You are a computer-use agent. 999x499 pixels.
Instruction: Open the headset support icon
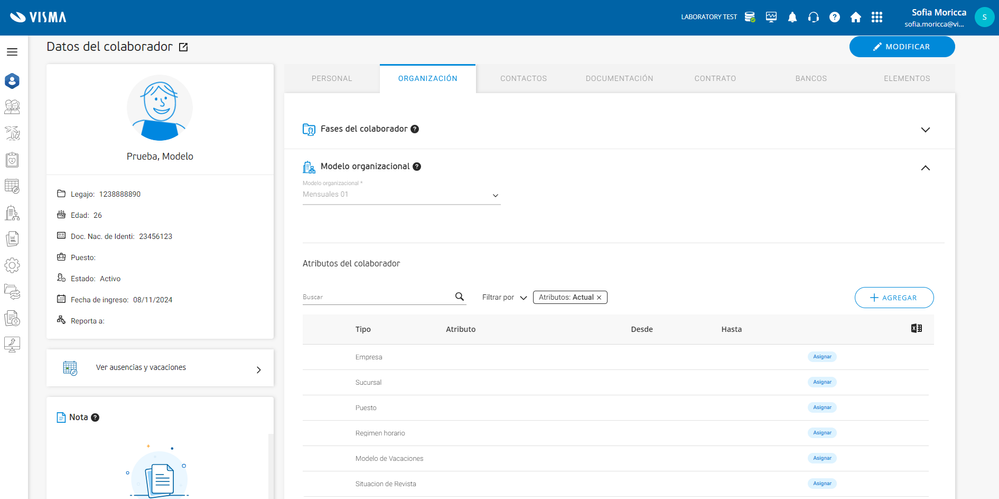[813, 17]
